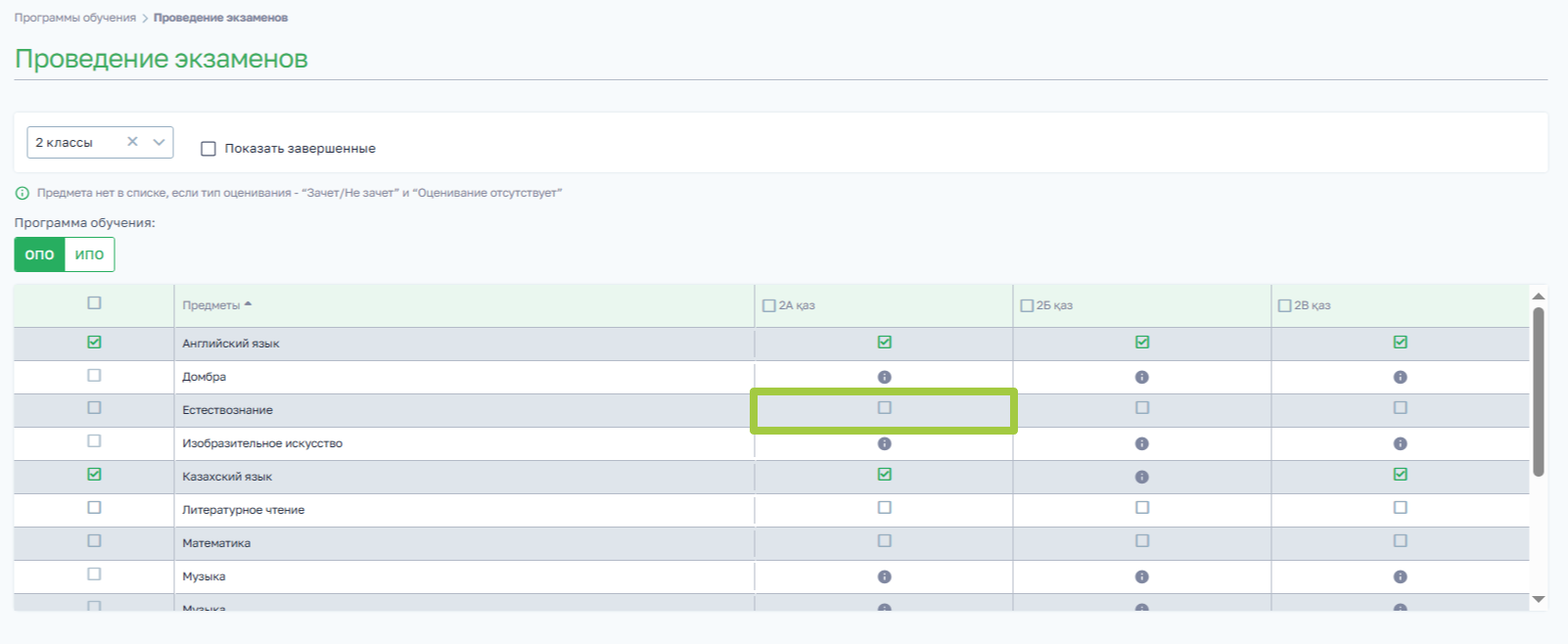Image resolution: width=1568 pixels, height=644 pixels.
Task: Check Естествознание for 2Б каз
Action: click(1141, 407)
